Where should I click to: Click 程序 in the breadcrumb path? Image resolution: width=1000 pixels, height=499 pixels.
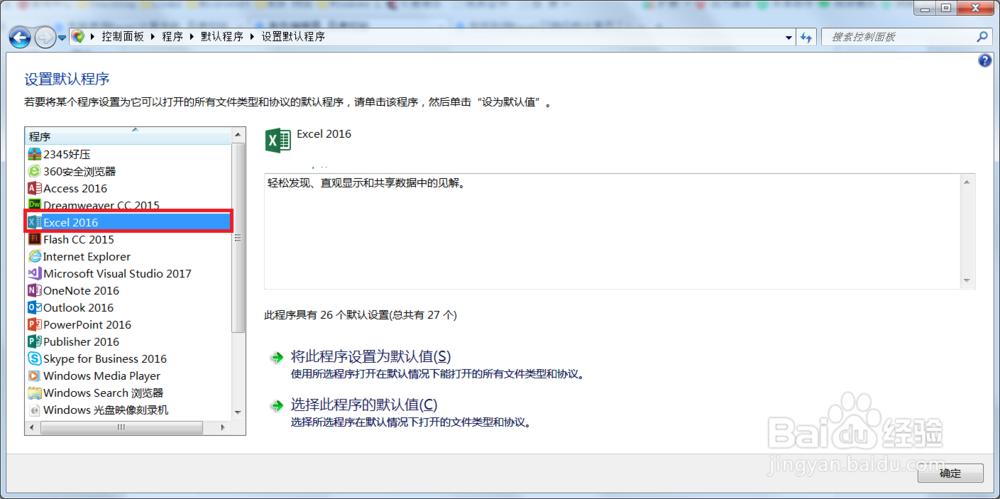172,37
